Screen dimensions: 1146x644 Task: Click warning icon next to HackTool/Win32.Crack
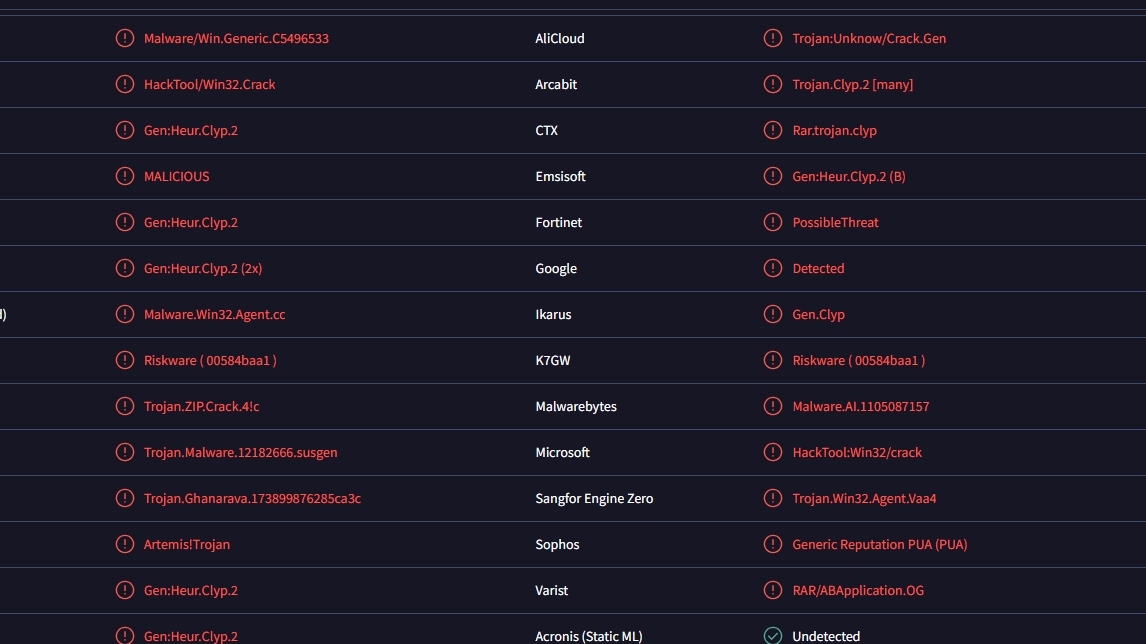click(x=125, y=84)
